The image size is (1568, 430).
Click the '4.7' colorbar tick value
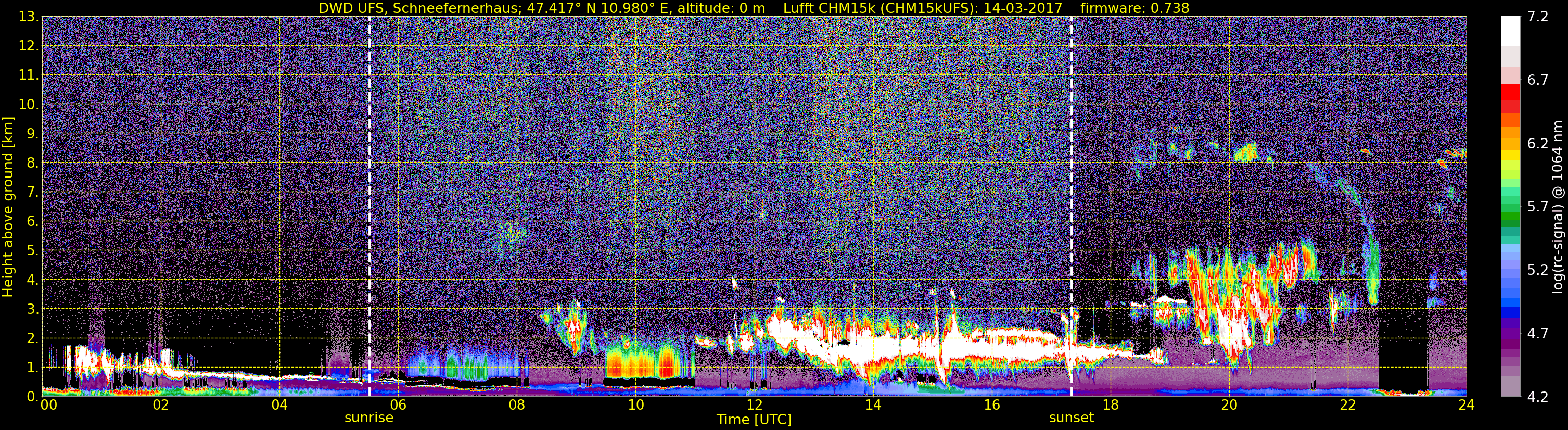pyautogui.click(x=1538, y=334)
